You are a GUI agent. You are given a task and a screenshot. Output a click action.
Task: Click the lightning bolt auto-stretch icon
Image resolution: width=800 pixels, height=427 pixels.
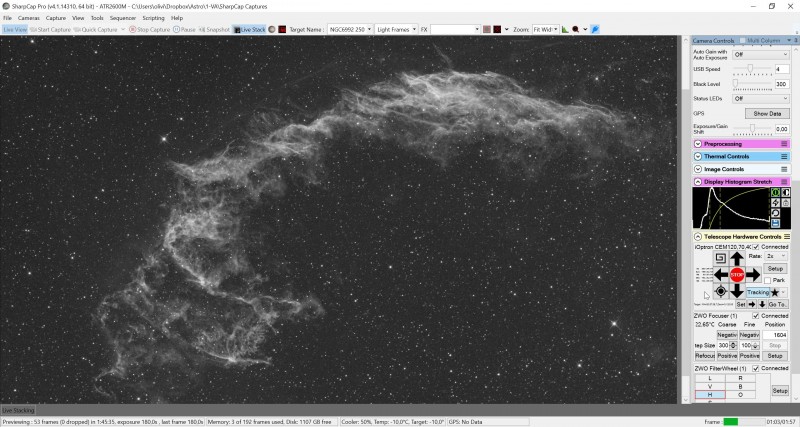[775, 203]
